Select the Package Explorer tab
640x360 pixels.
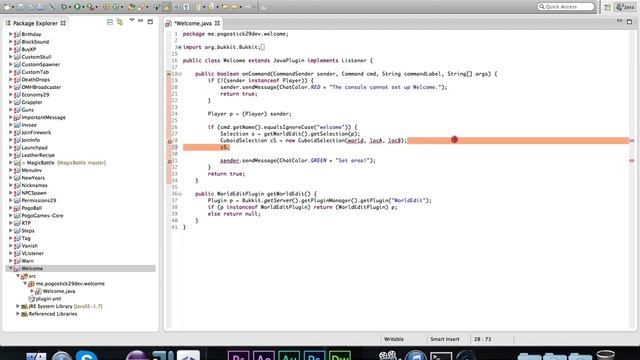click(36, 23)
